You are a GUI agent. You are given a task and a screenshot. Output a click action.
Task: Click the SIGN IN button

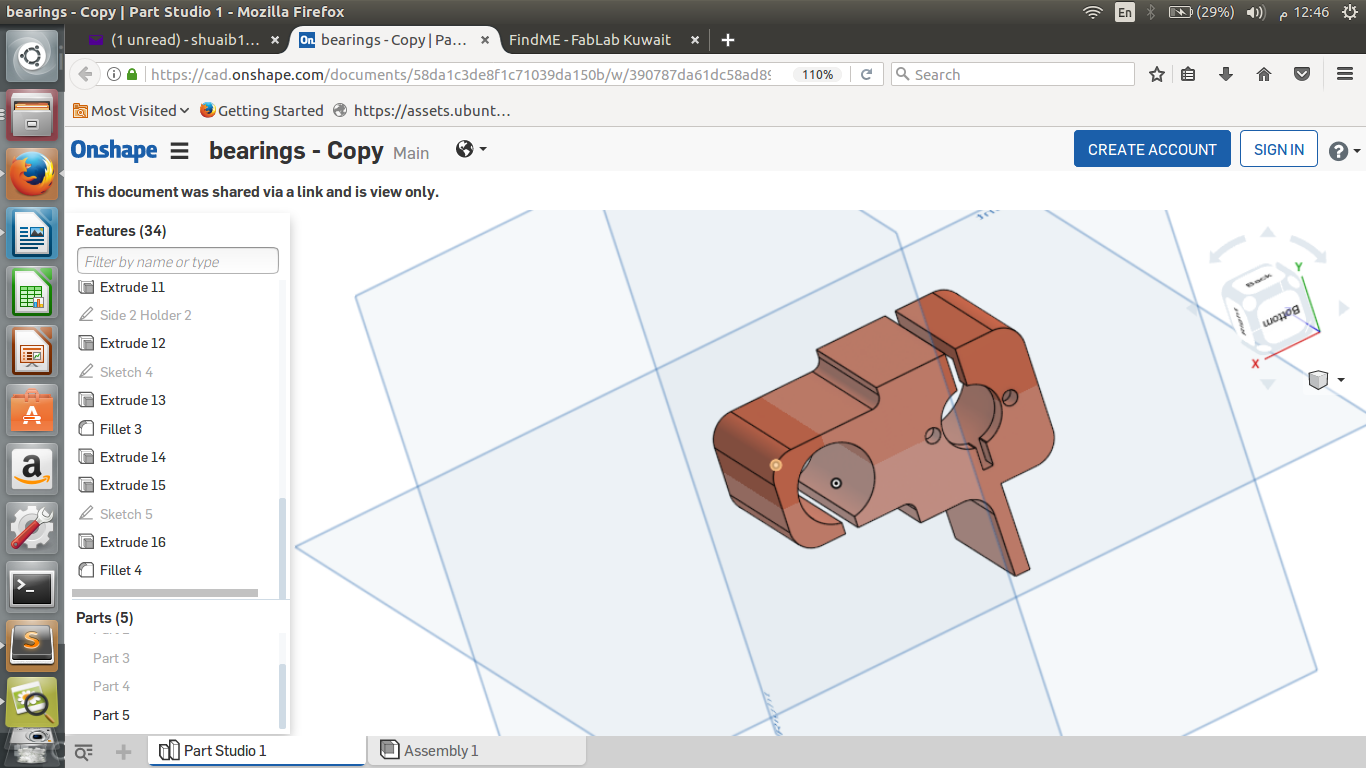tap(1279, 149)
